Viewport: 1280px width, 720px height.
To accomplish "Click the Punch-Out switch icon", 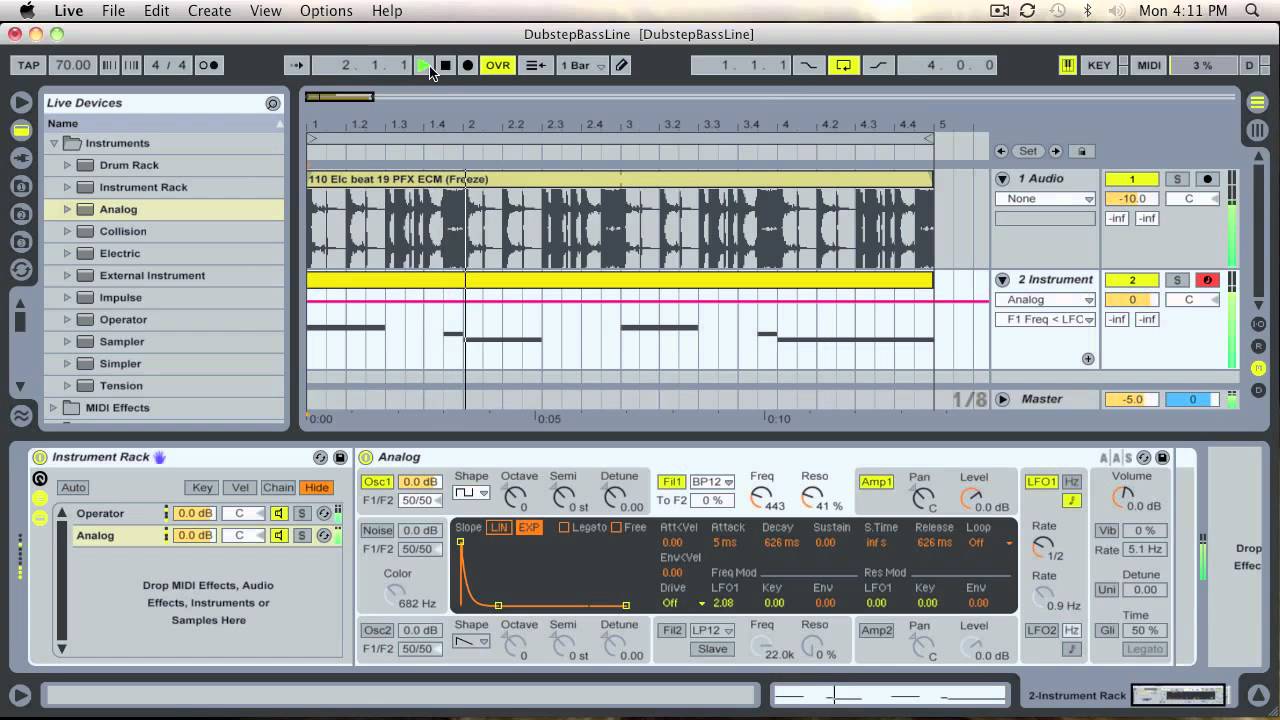I will coord(877,65).
